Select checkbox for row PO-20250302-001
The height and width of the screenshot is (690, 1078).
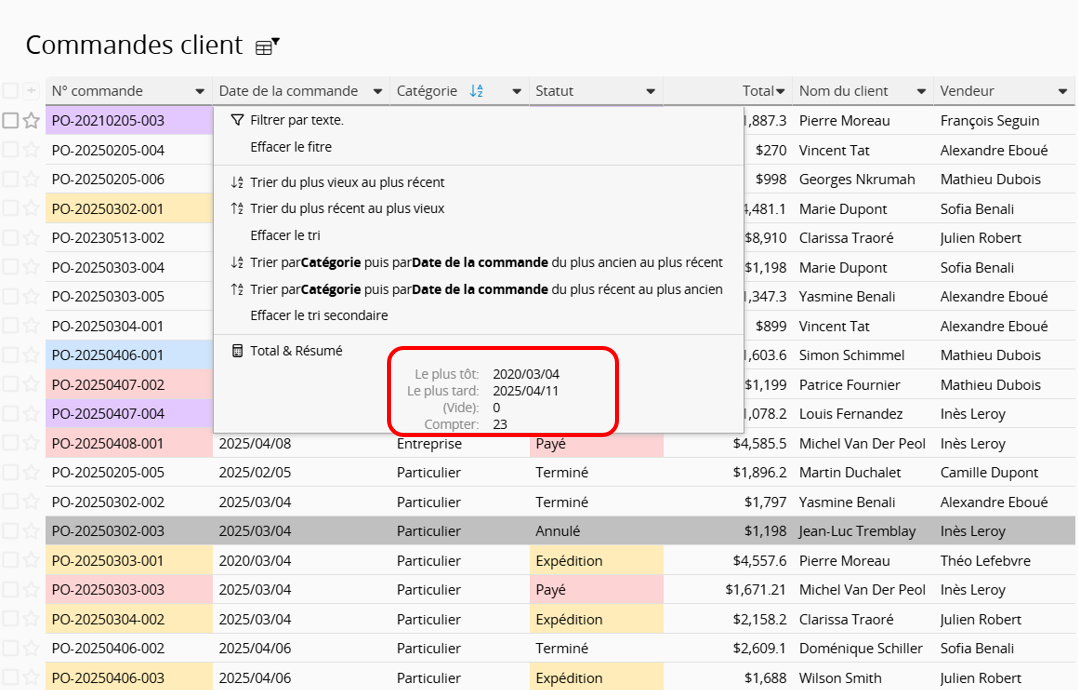coord(10,209)
